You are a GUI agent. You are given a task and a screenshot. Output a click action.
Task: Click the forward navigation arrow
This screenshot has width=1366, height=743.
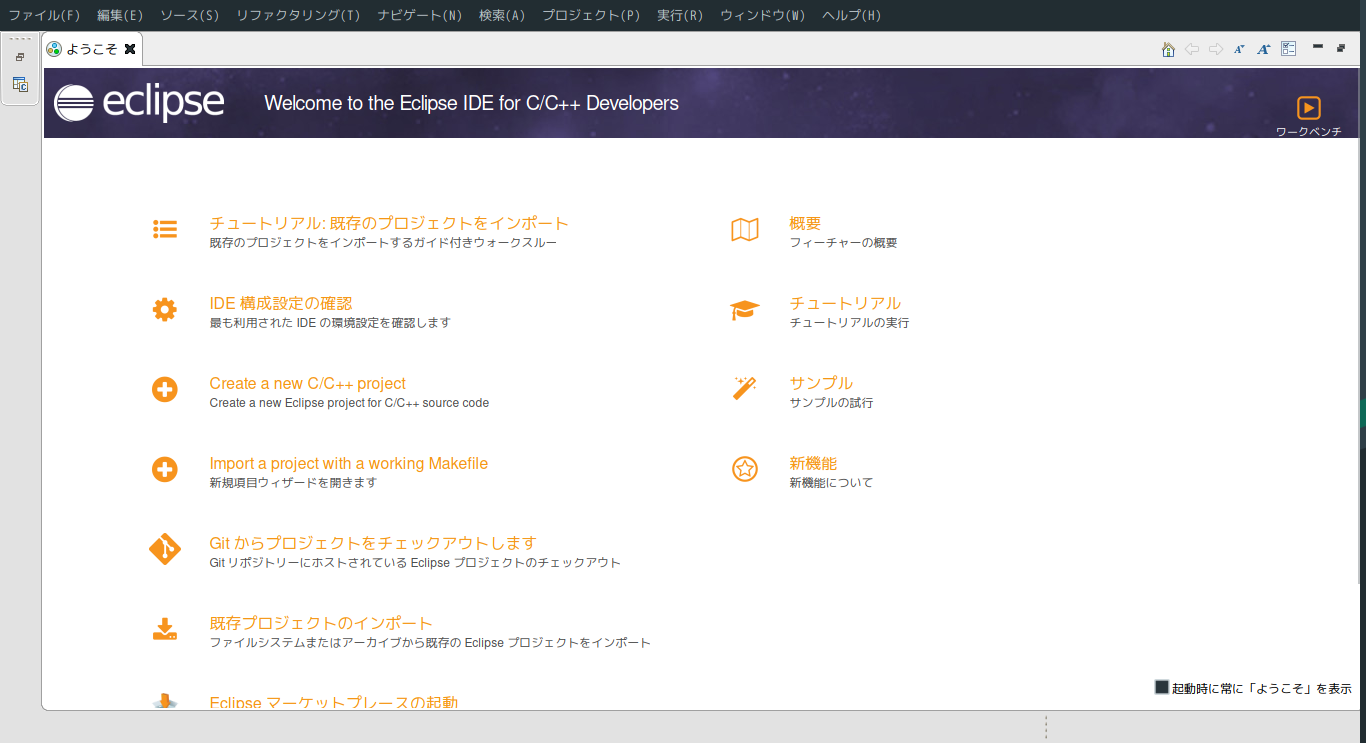click(1216, 49)
